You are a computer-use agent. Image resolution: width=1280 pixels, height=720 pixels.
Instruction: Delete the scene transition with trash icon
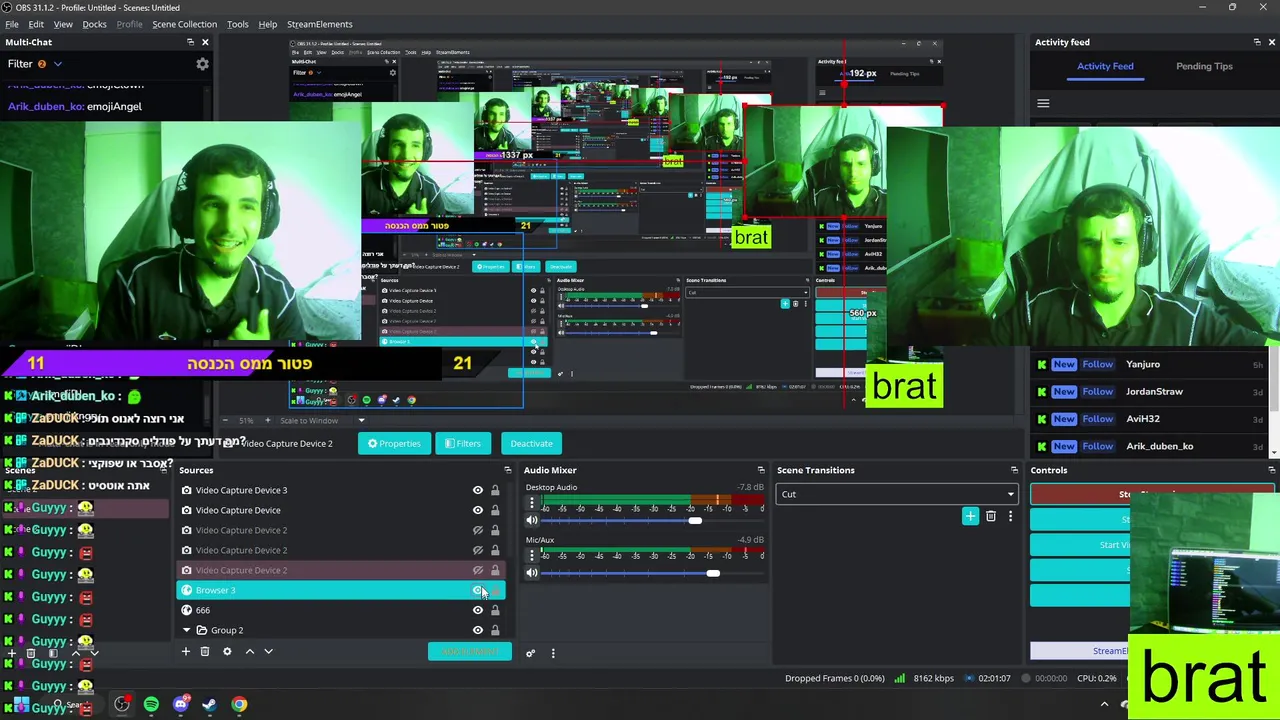[x=991, y=516]
